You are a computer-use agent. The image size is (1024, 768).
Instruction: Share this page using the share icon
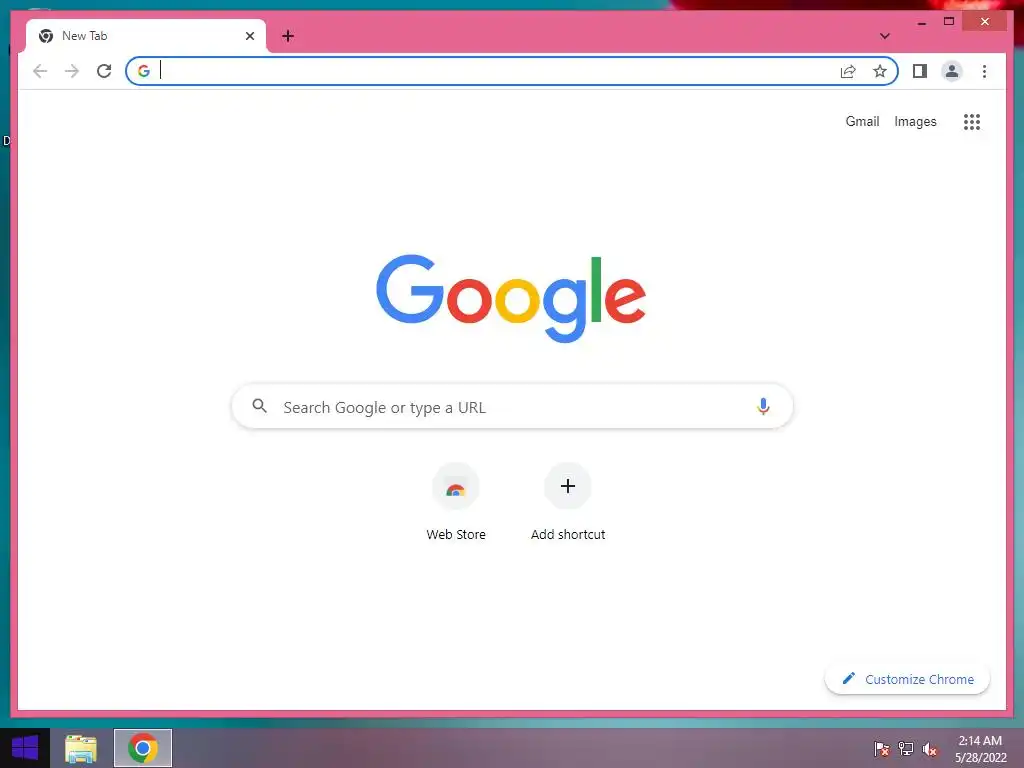tap(848, 71)
